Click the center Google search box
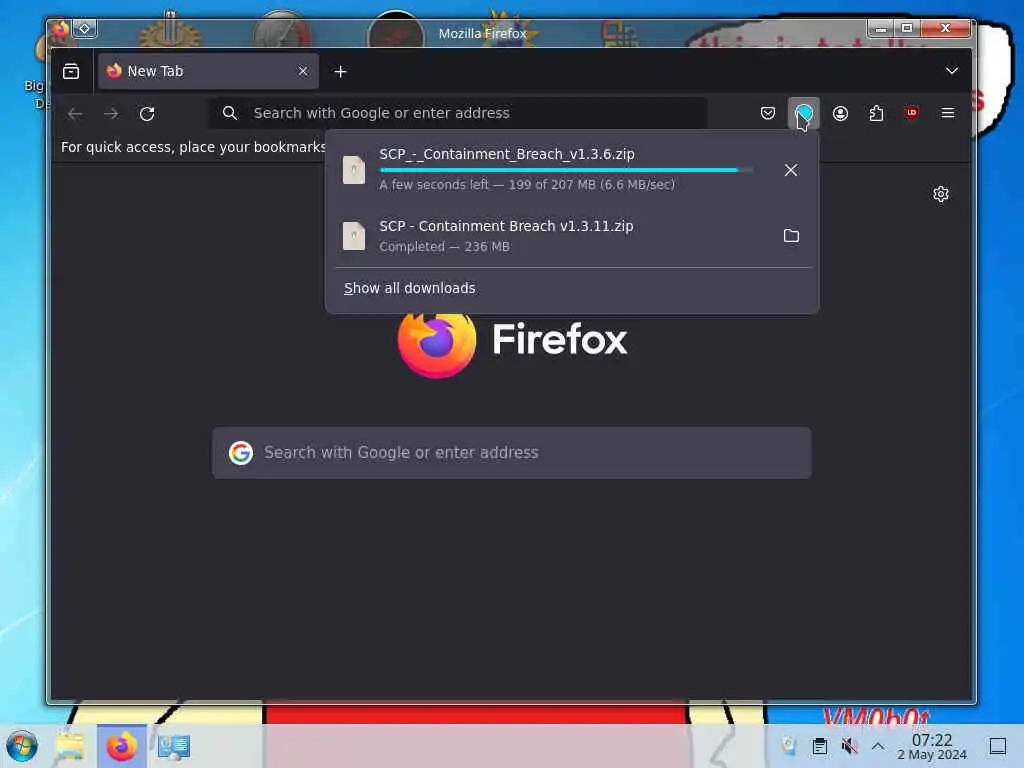1024x768 pixels. [x=511, y=453]
